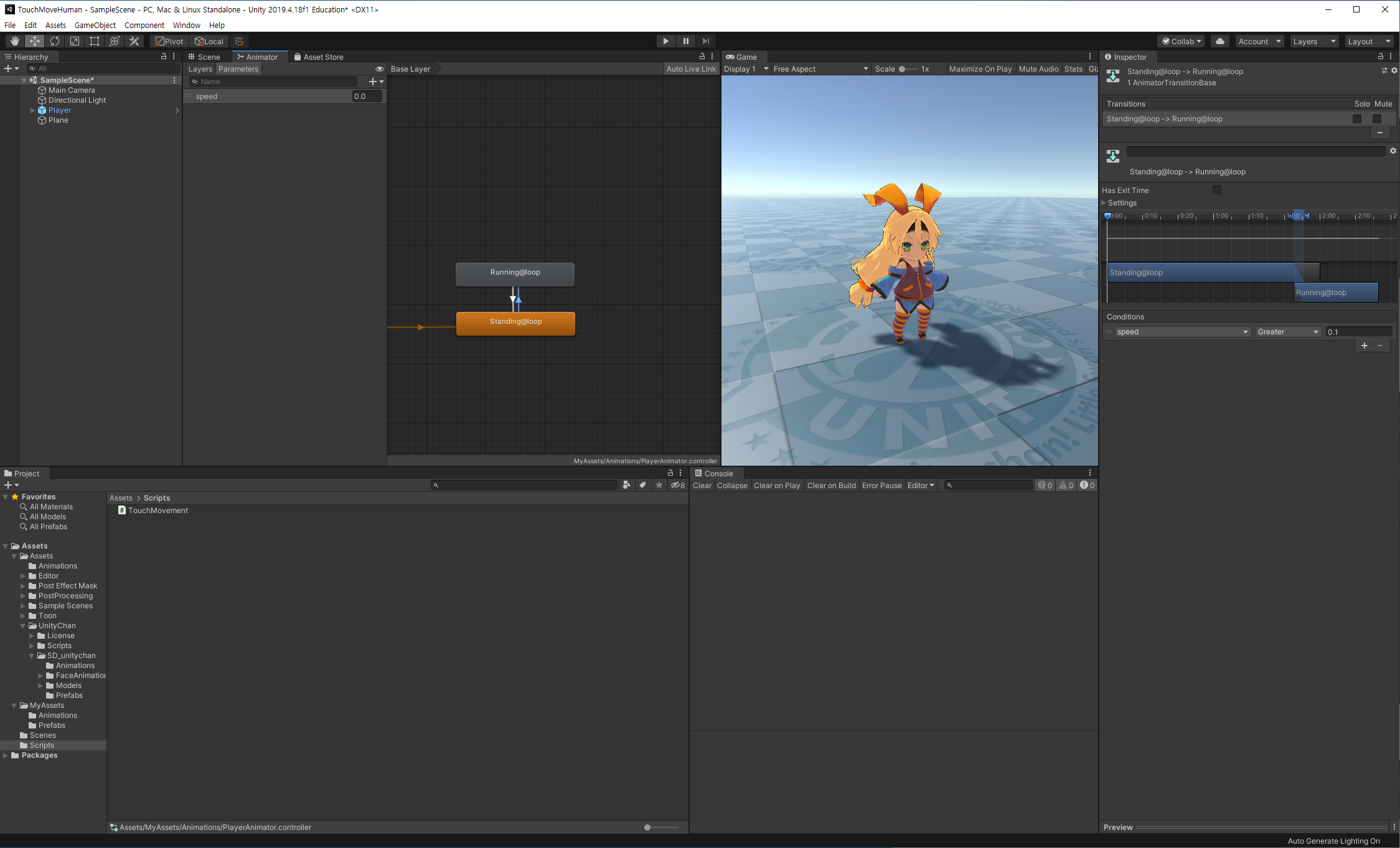
Task: Open the Free Aspect dropdown
Action: 820,69
